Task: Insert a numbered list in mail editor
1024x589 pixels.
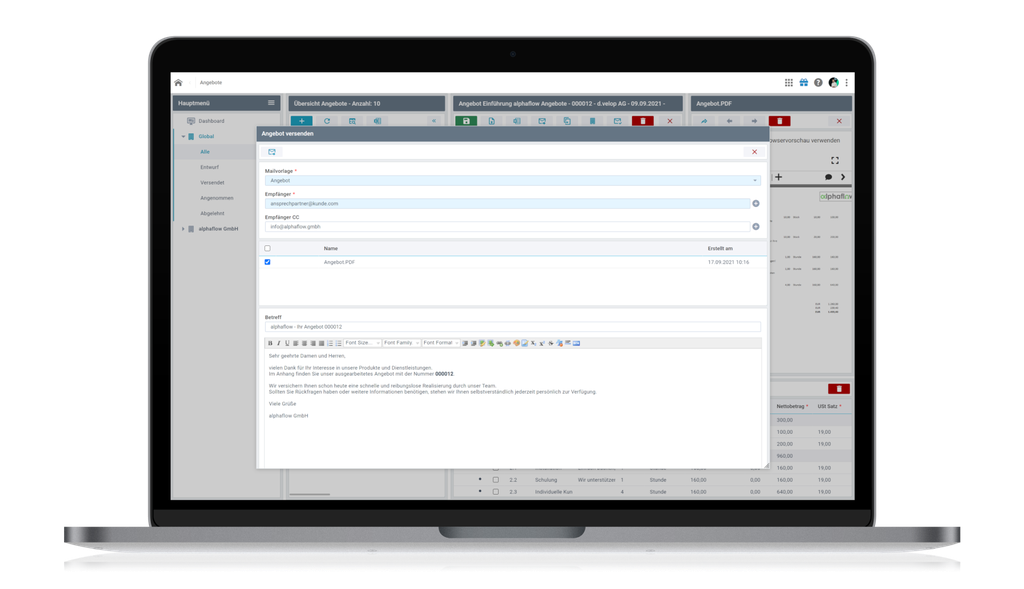Action: click(x=330, y=343)
